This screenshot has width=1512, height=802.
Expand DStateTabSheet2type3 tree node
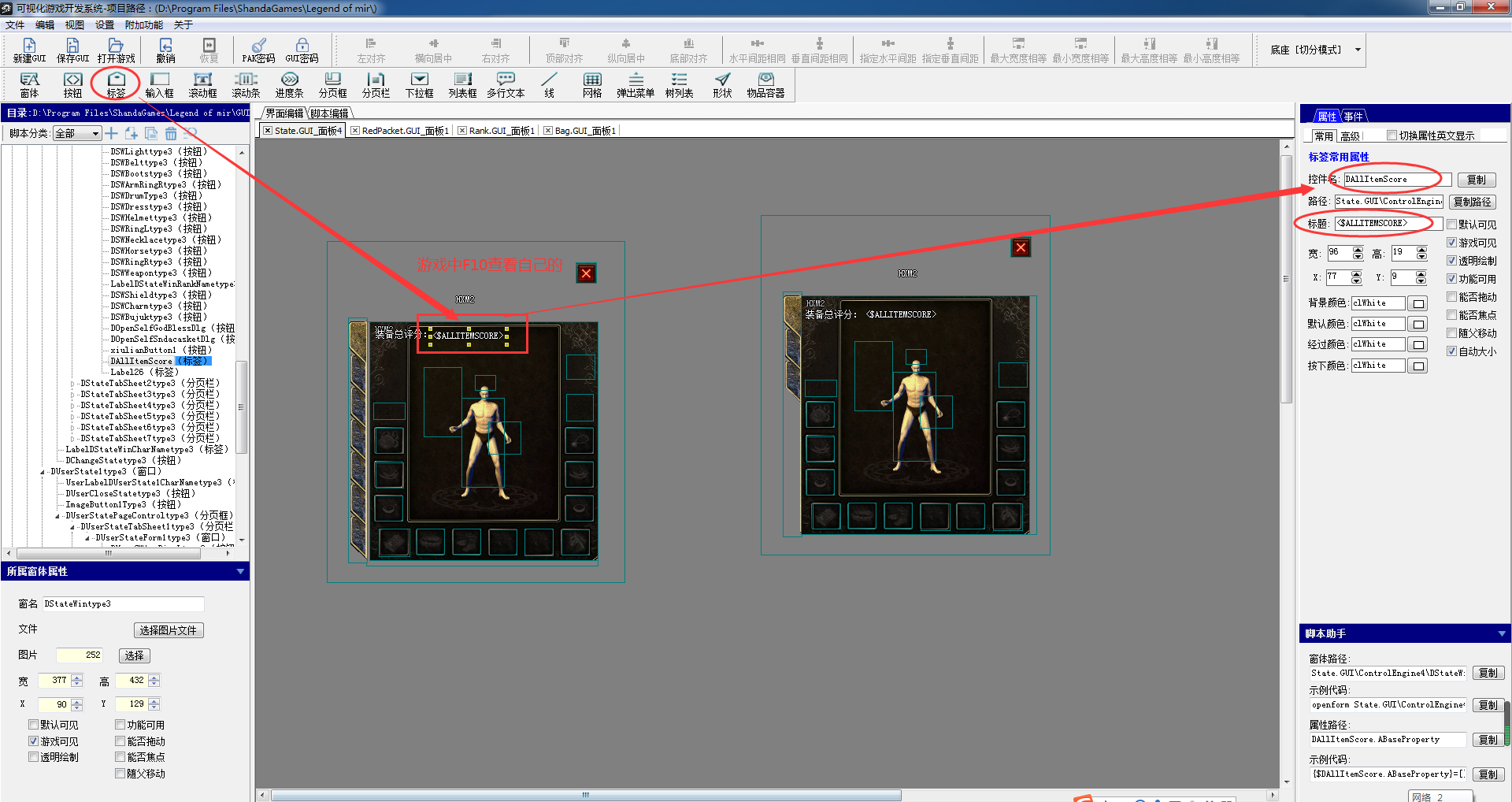click(x=73, y=384)
